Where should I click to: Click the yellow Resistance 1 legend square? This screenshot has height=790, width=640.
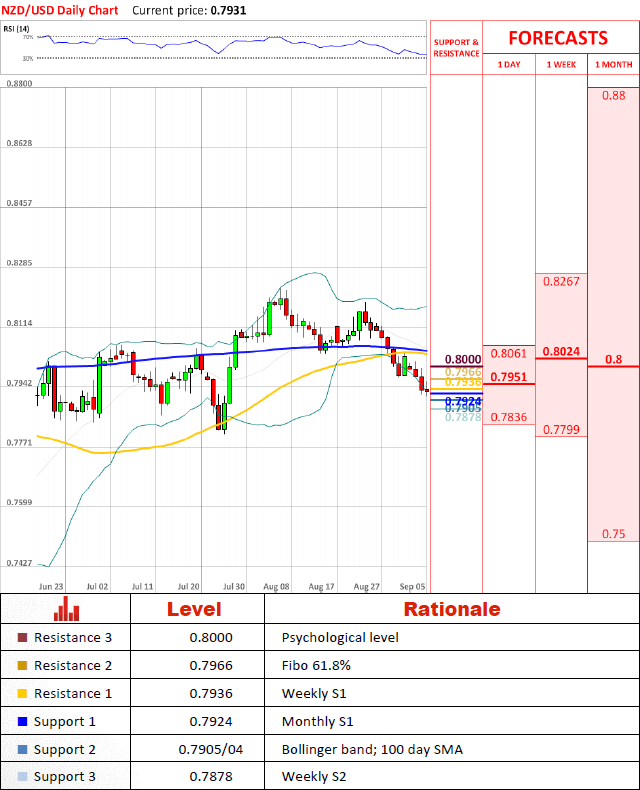(22, 694)
